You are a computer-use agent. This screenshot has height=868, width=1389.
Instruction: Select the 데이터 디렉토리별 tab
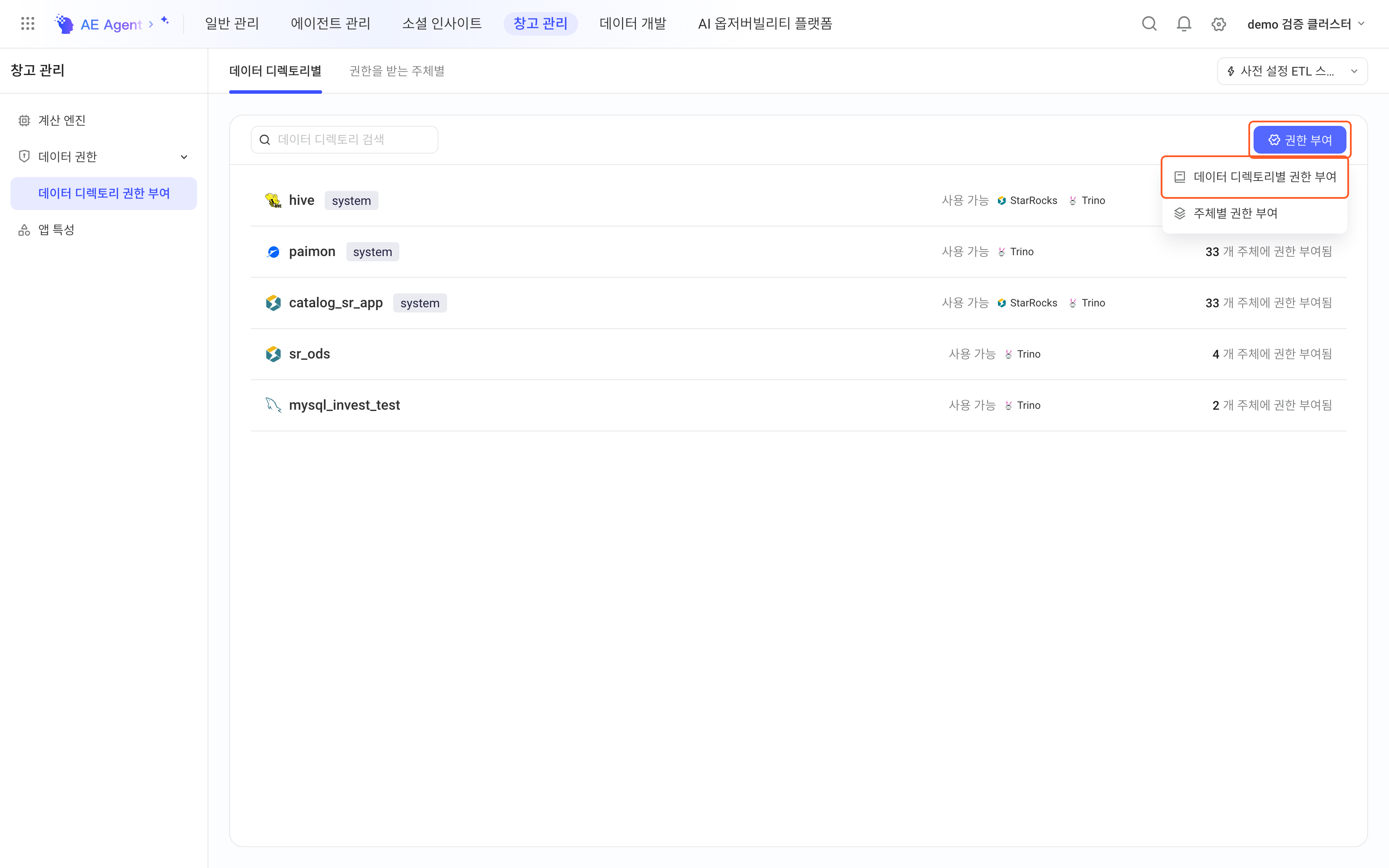pos(276,71)
